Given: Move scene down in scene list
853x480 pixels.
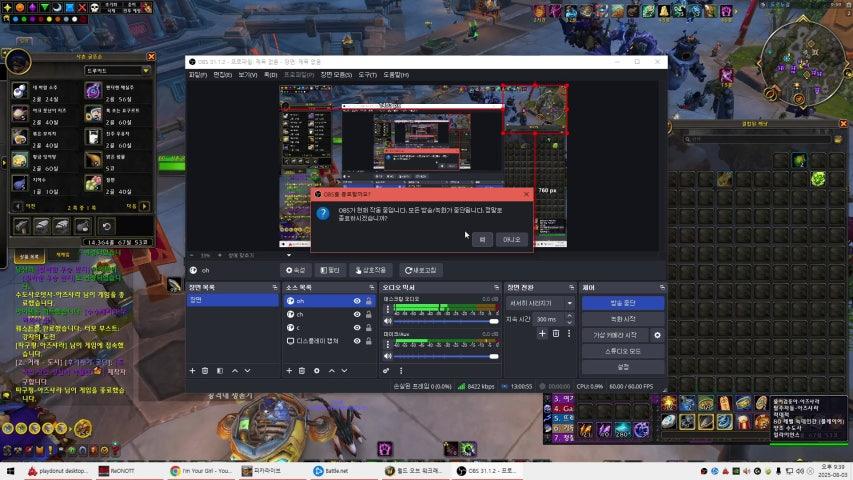Looking at the screenshot, I should click(248, 371).
